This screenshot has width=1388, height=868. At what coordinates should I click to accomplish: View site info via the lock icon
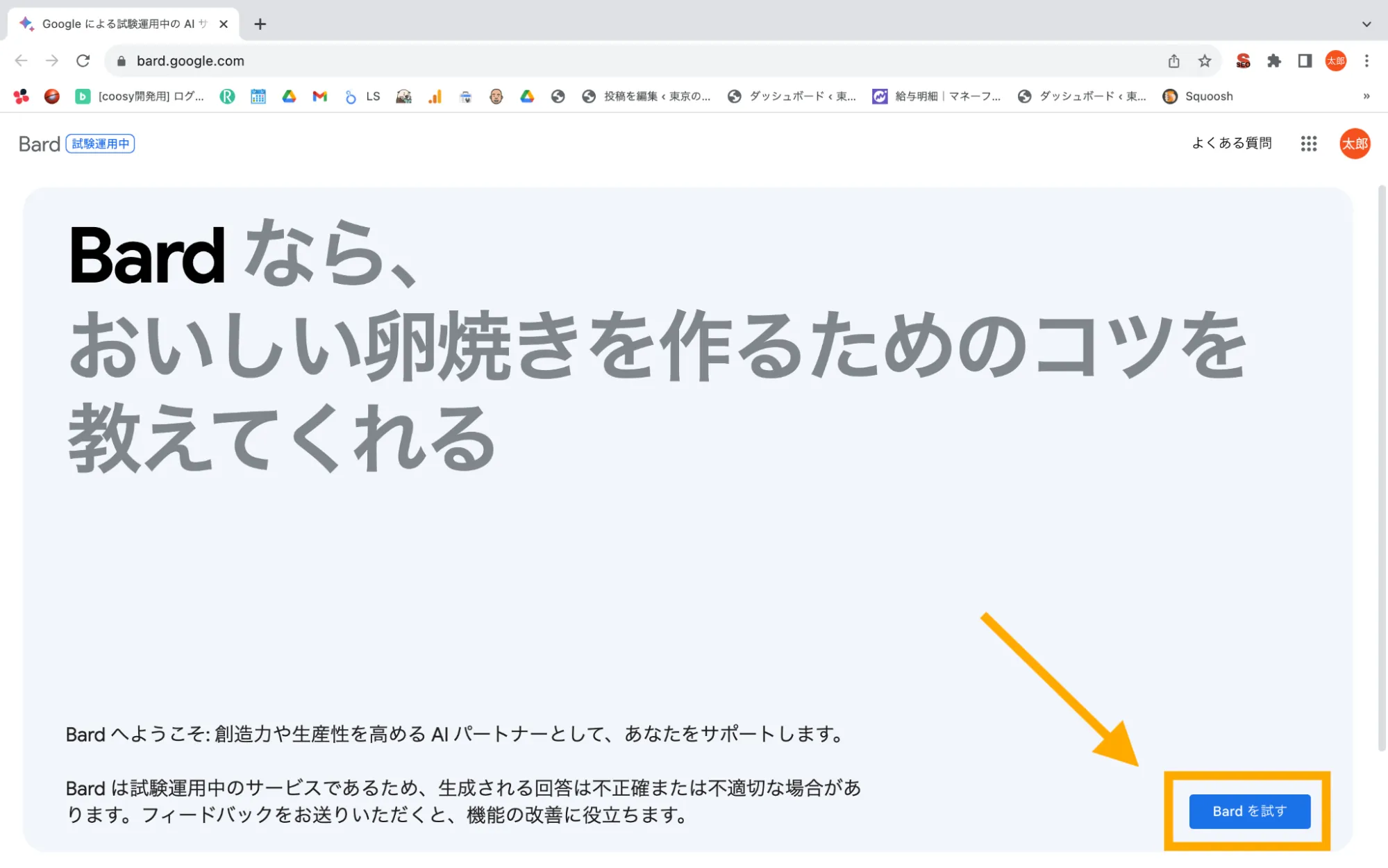point(122,61)
